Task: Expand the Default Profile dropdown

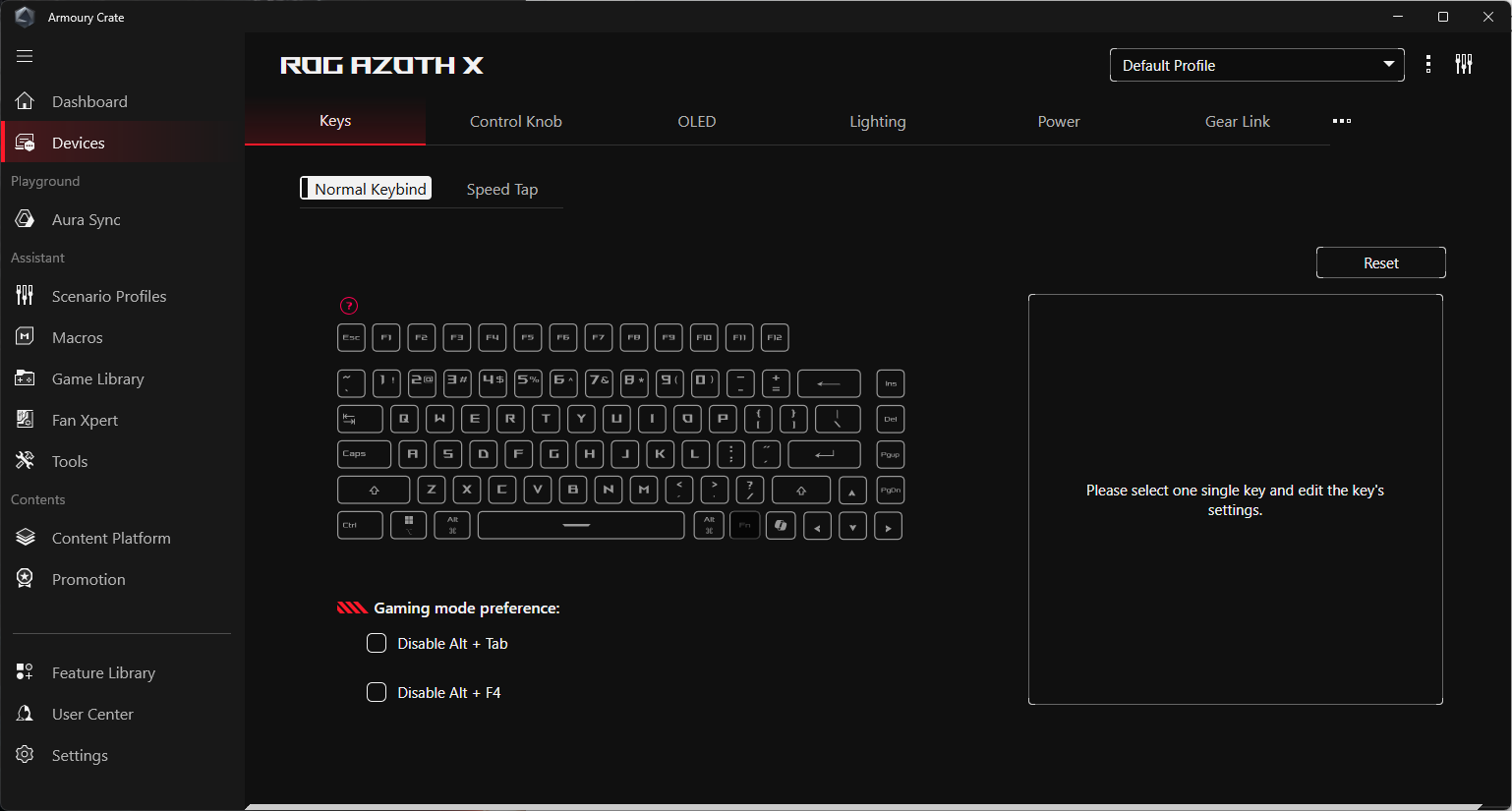Action: [x=1256, y=65]
